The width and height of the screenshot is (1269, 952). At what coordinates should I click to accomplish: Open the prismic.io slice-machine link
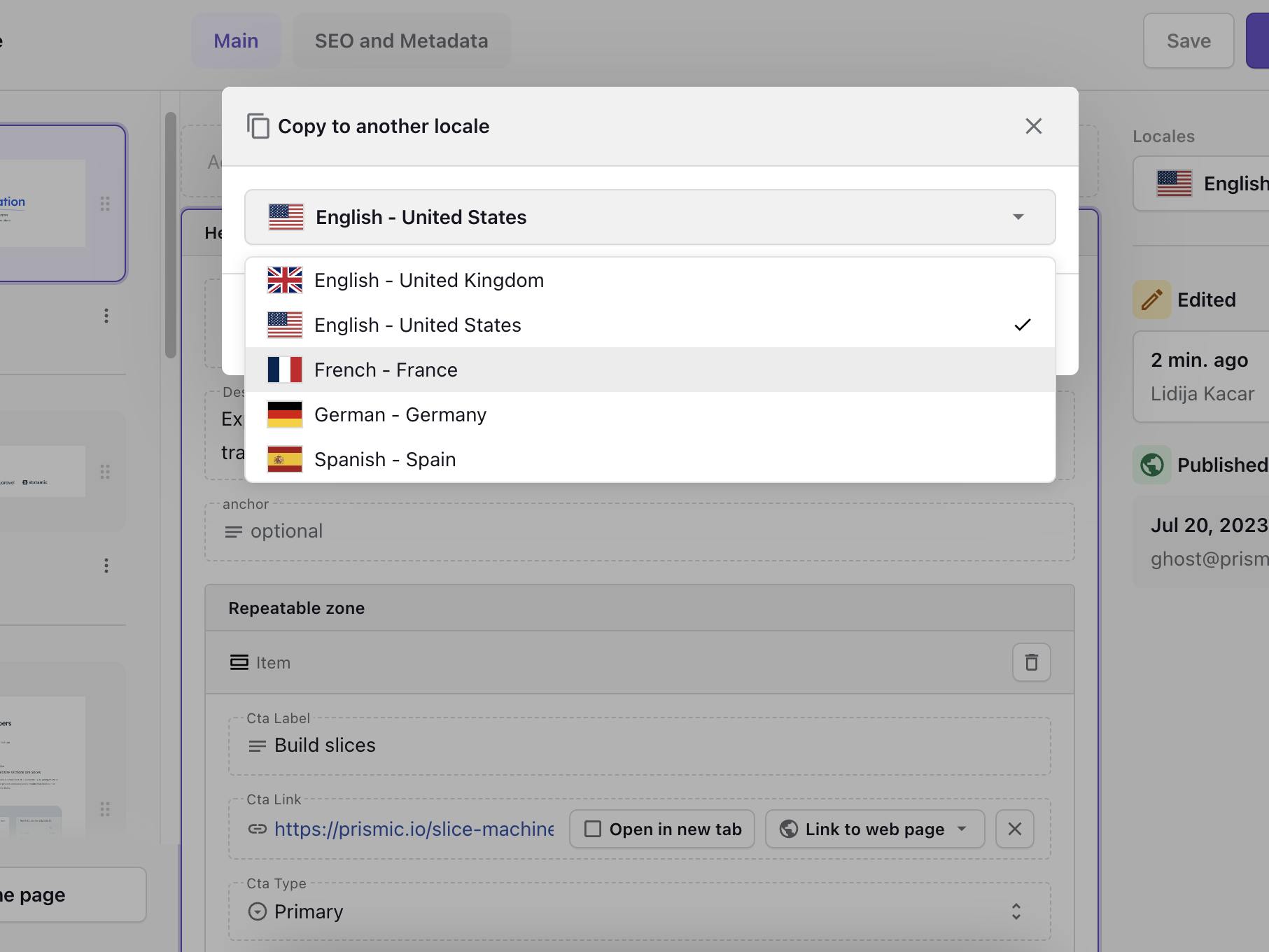[x=414, y=829]
